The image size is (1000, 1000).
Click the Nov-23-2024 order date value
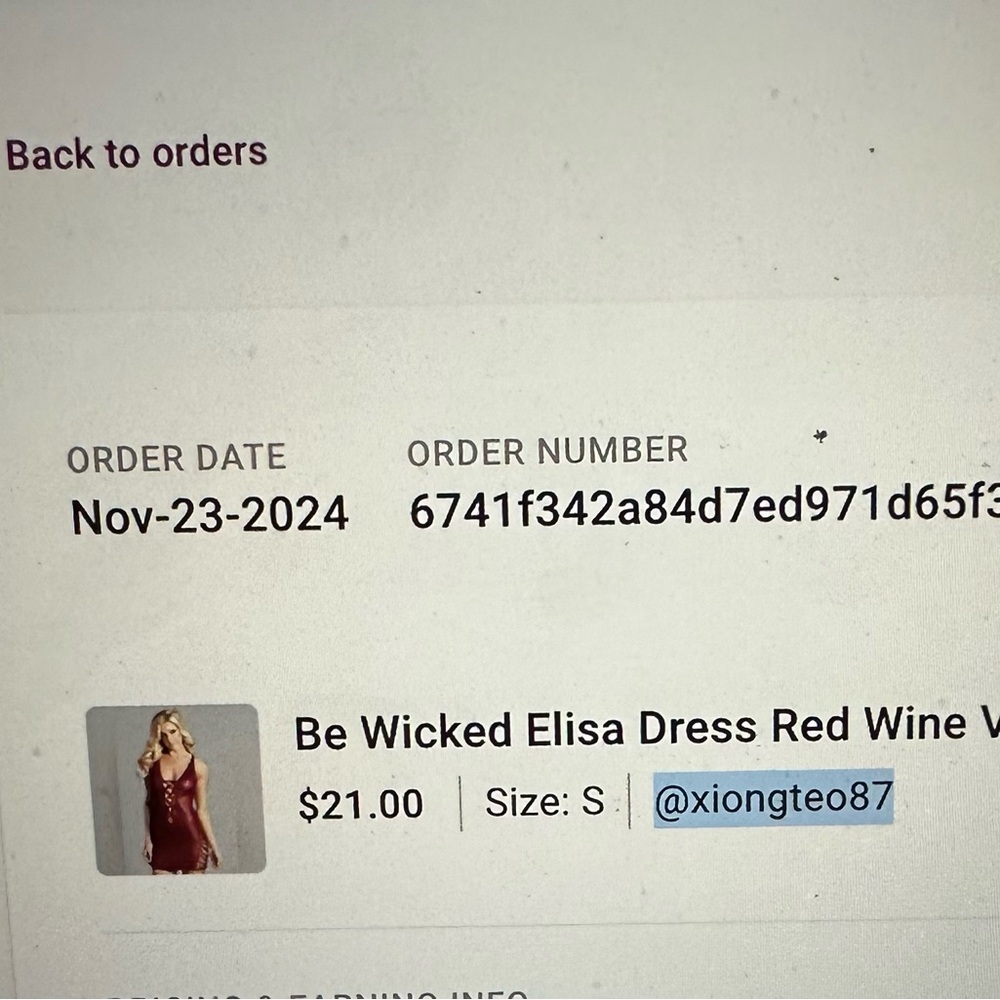210,515
